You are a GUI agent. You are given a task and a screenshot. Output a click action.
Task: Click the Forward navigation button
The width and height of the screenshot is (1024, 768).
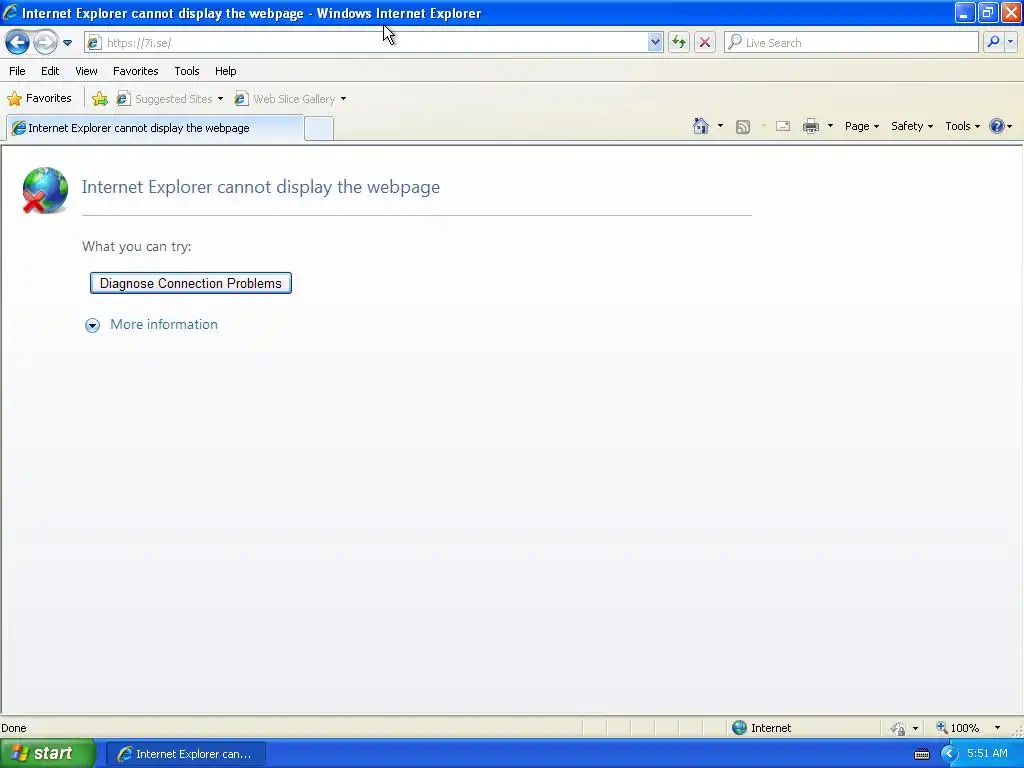click(45, 42)
